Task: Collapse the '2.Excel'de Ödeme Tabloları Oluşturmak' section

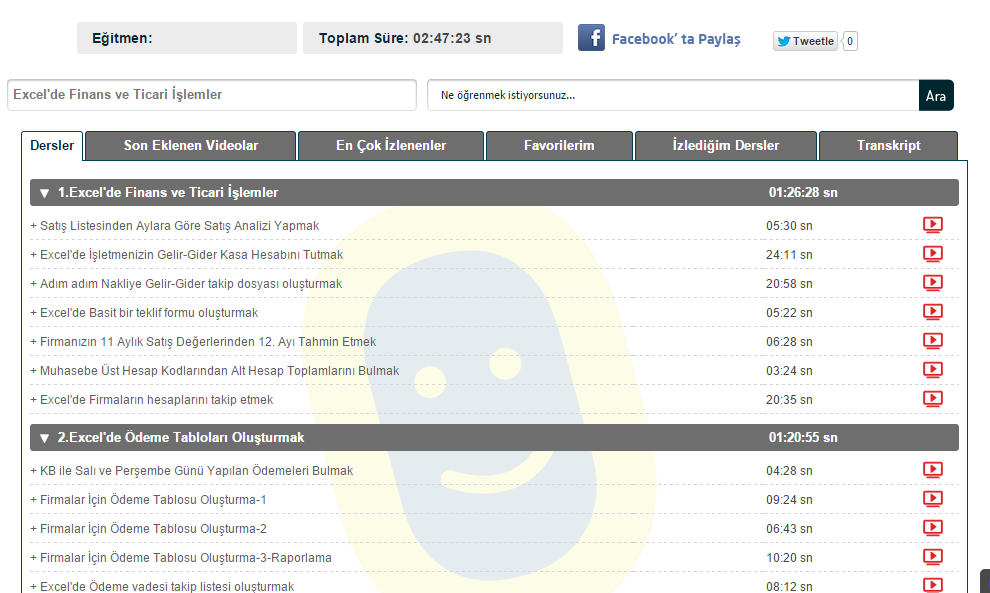Action: 45,438
